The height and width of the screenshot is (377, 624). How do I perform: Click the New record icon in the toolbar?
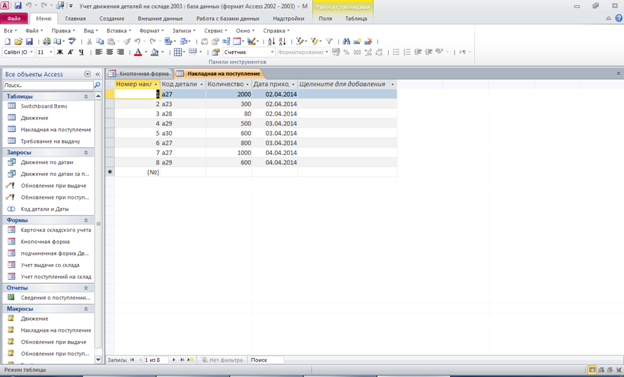(x=357, y=41)
